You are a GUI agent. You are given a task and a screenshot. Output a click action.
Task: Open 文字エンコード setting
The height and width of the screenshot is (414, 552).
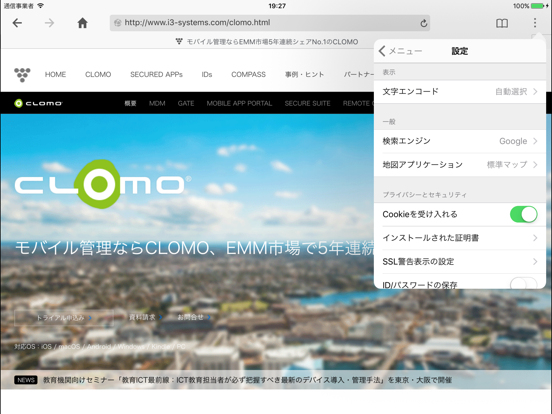460,92
